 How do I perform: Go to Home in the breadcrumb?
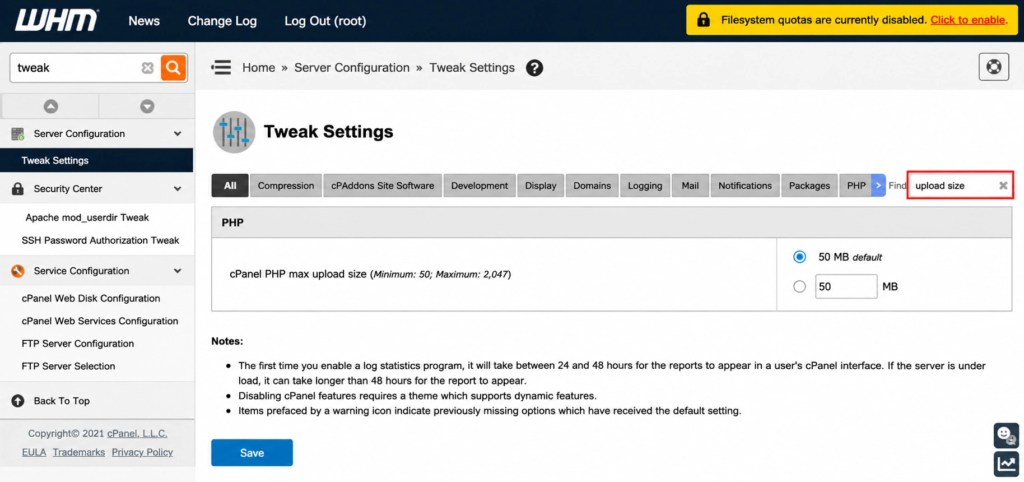[x=259, y=68]
